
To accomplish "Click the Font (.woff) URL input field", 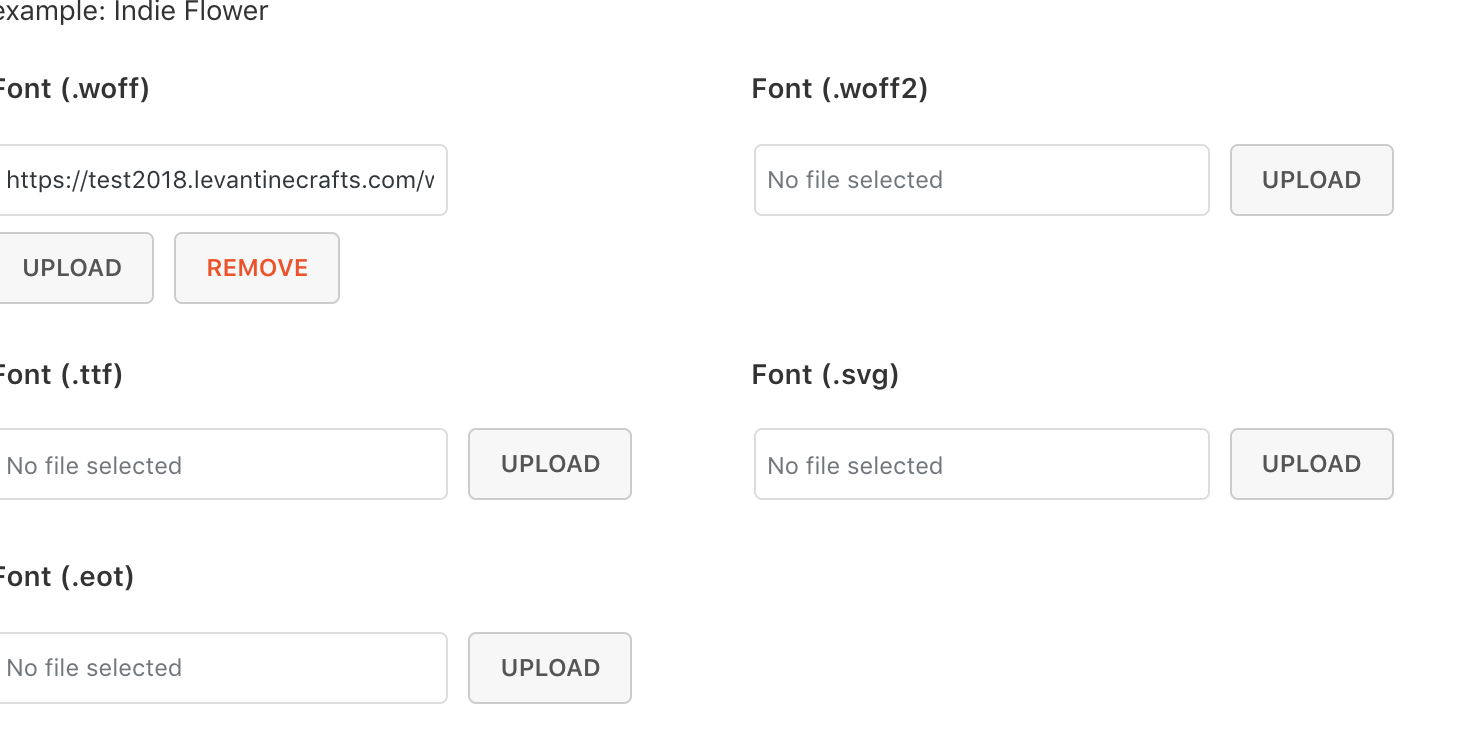I will point(220,181).
